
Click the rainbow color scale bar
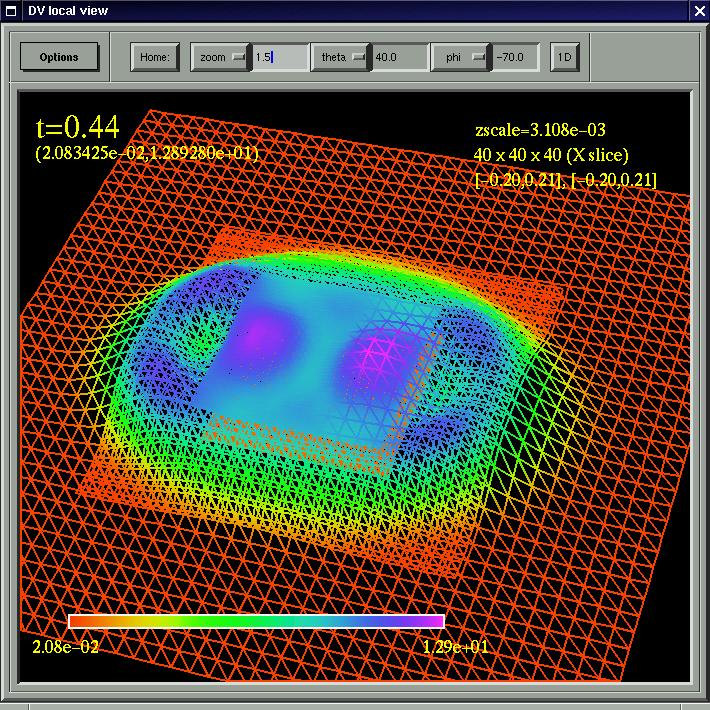tap(256, 621)
